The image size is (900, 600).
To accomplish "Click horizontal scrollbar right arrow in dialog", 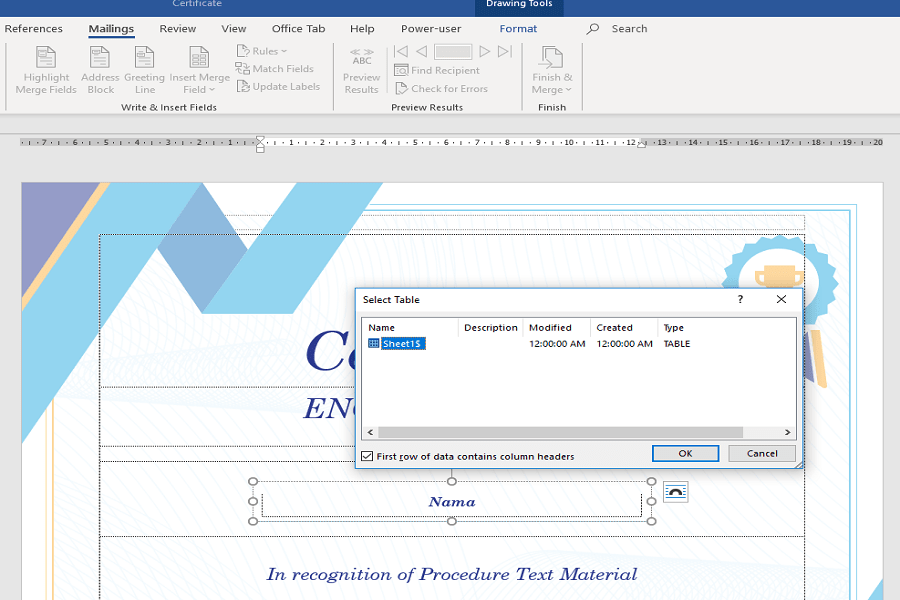I will coord(788,432).
